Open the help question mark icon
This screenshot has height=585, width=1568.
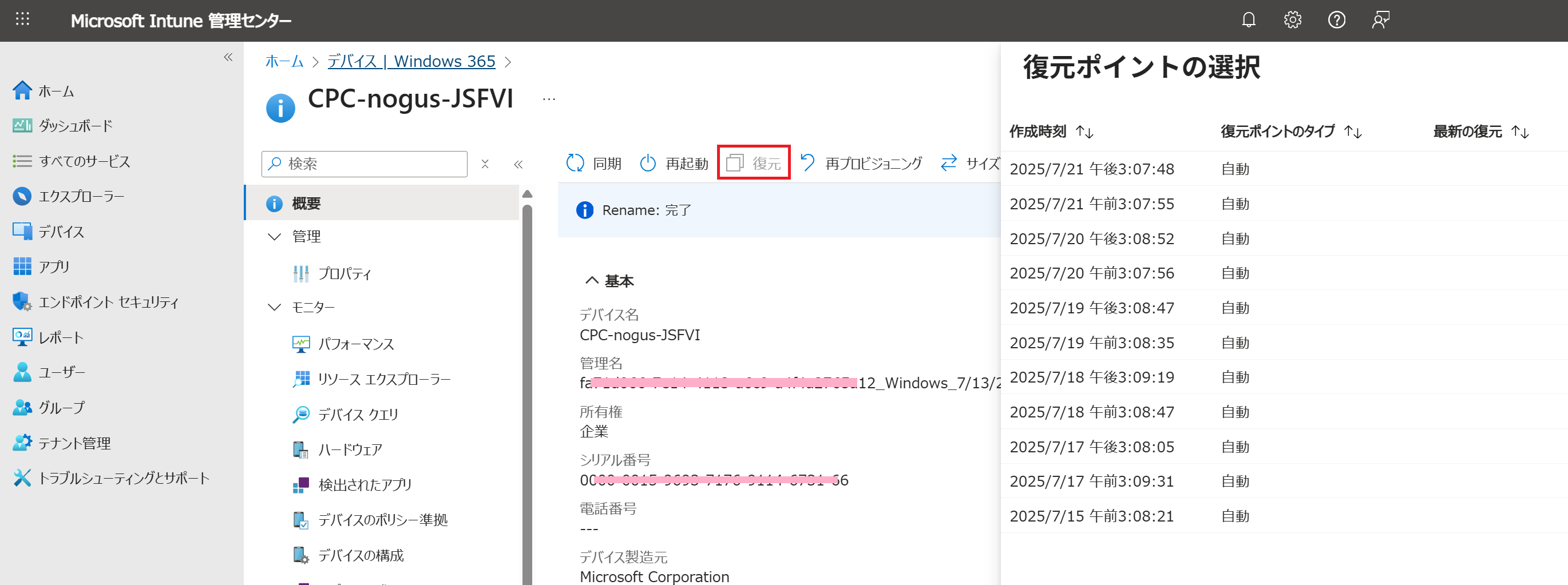1336,20
